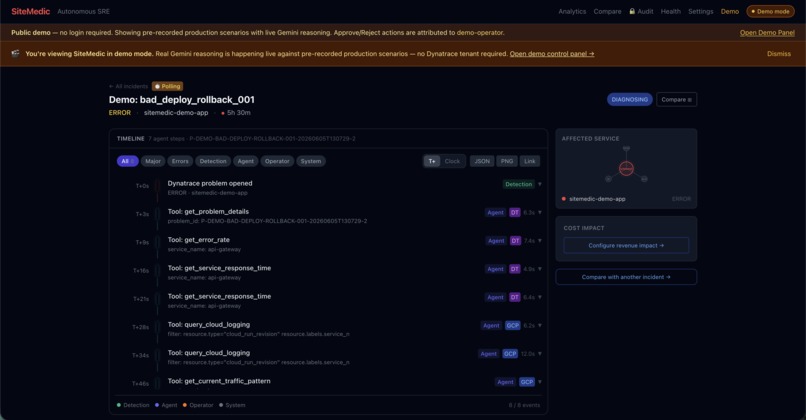This screenshot has height=420, width=806.
Task: Expand the get_error_rate tool step
Action: click(540, 241)
